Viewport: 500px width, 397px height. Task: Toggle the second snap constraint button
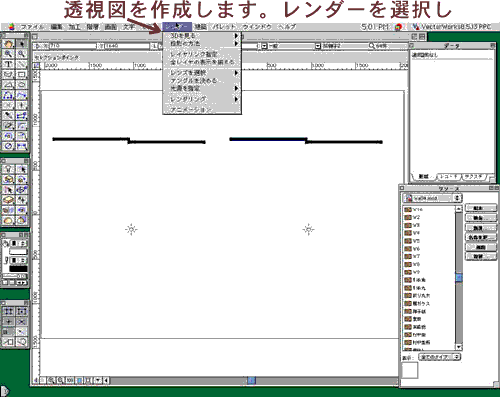[22, 311]
